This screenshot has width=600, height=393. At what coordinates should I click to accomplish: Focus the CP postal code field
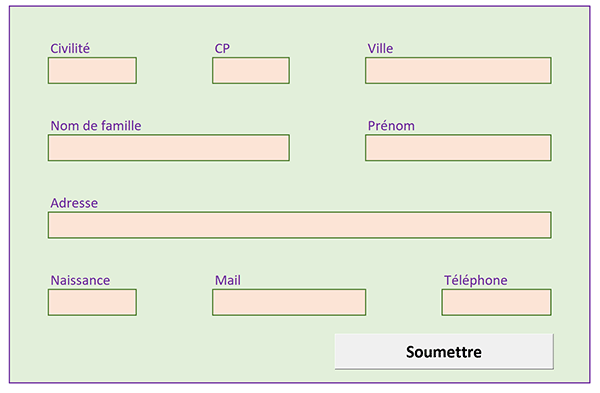pos(251,70)
